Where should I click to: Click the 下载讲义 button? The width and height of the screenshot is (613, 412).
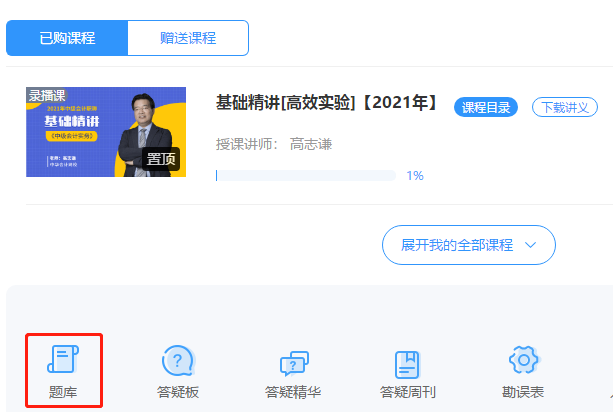point(565,107)
